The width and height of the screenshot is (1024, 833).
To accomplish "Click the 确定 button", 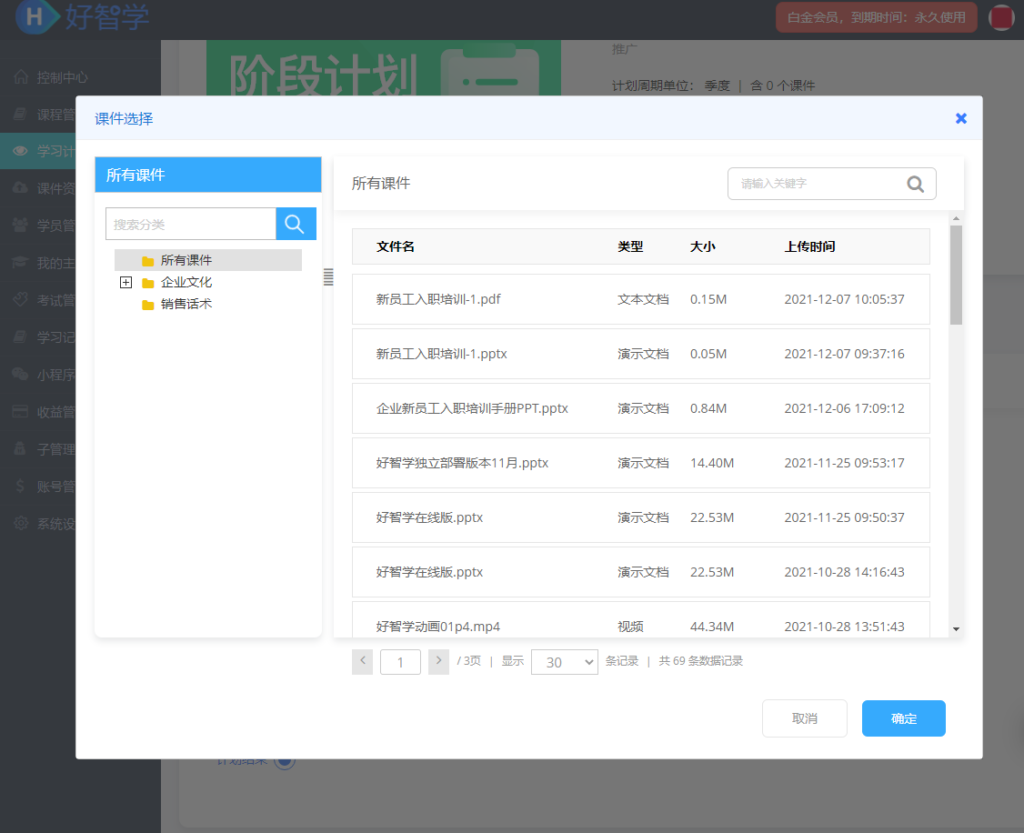I will [903, 718].
